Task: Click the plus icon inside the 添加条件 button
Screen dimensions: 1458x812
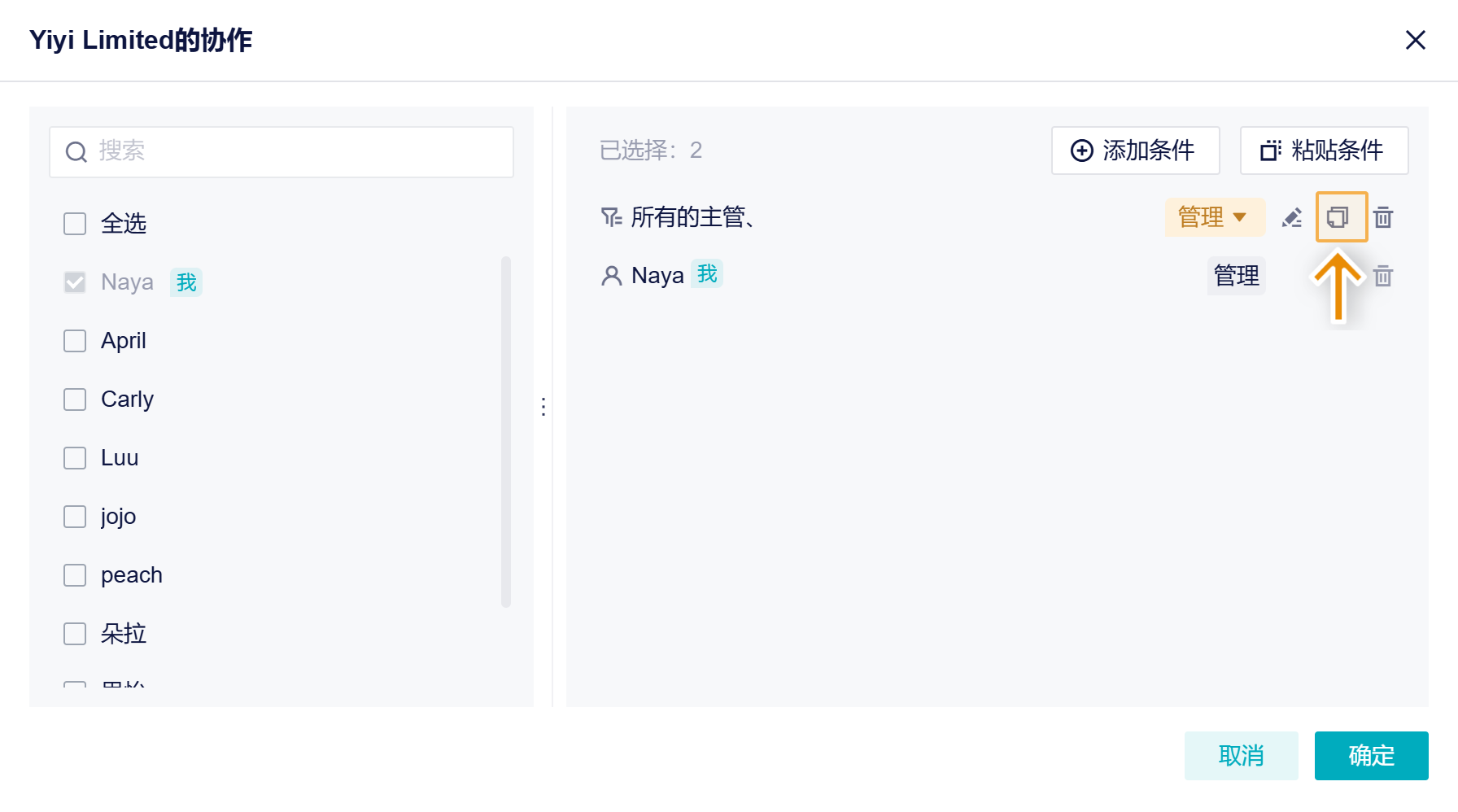Action: (1081, 151)
